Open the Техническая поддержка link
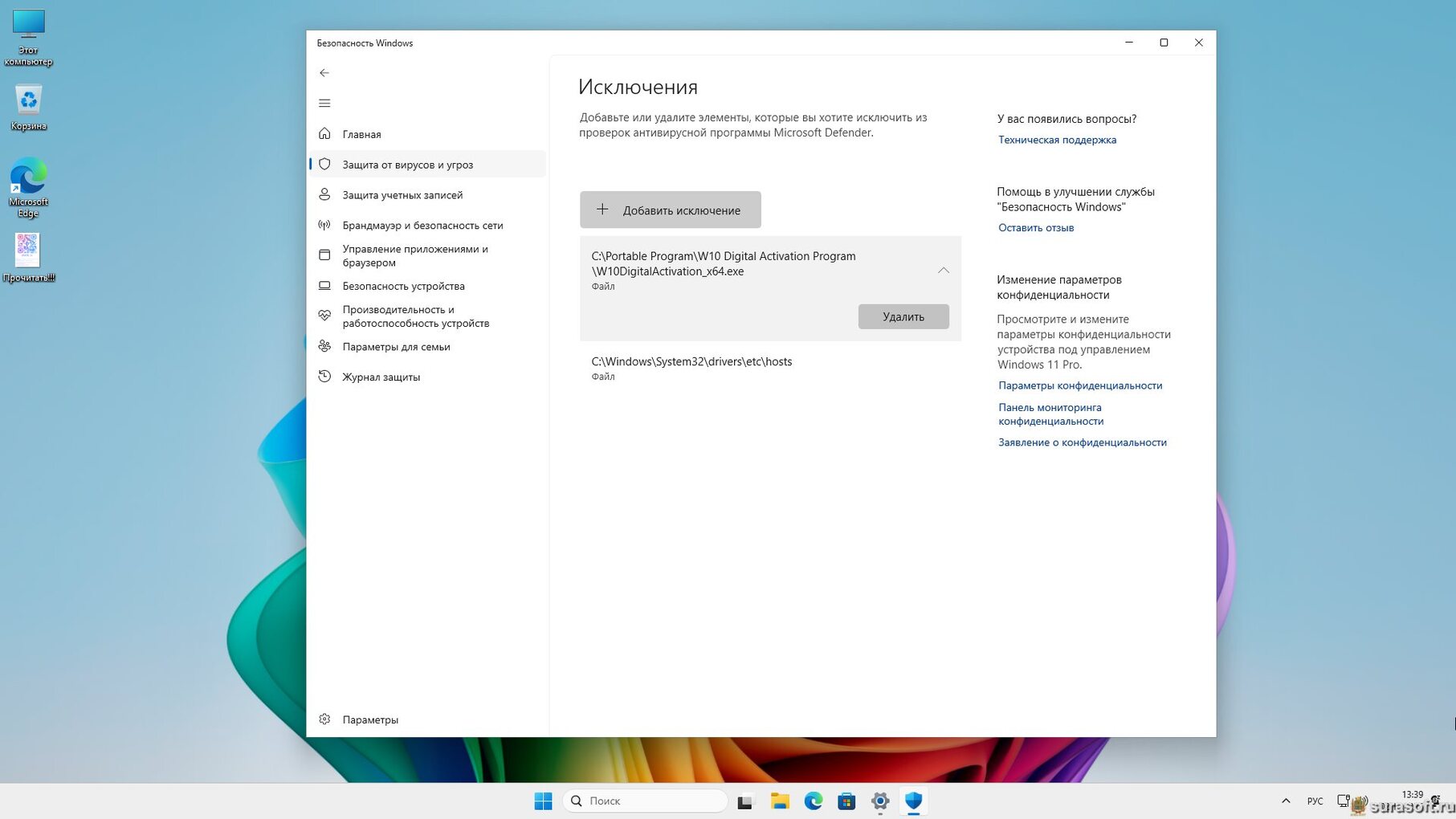Viewport: 1456px width, 819px height. pyautogui.click(x=1057, y=140)
